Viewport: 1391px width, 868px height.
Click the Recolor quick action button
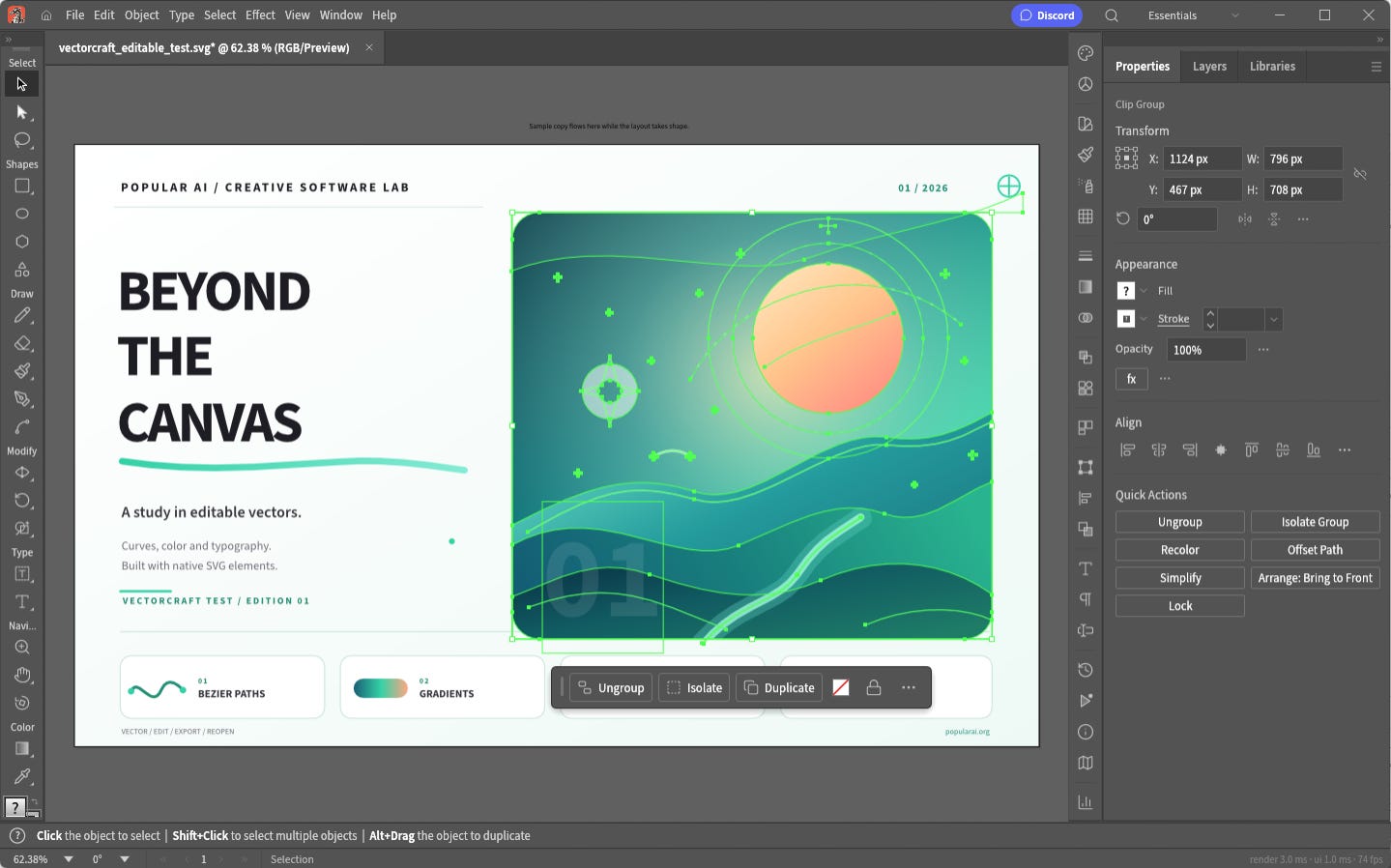pos(1180,550)
